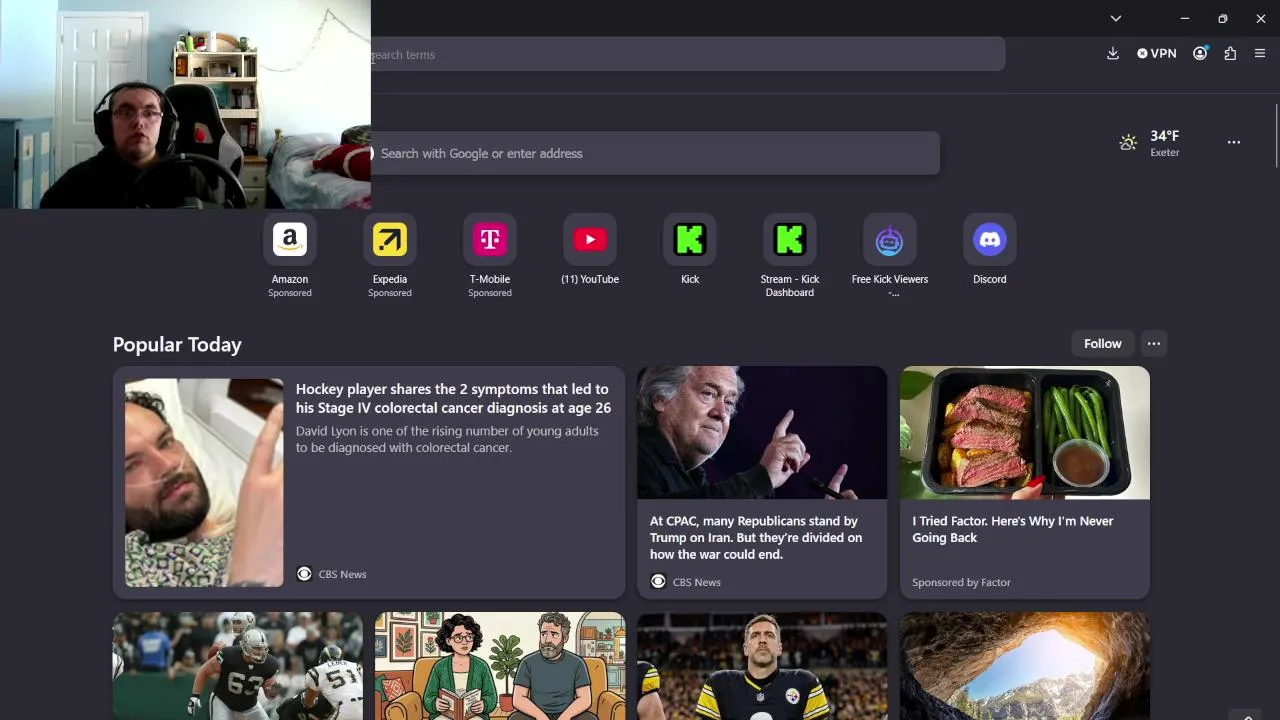This screenshot has width=1280, height=720.
Task: Click the 34°F Exeter weather text
Action: (x=1165, y=143)
